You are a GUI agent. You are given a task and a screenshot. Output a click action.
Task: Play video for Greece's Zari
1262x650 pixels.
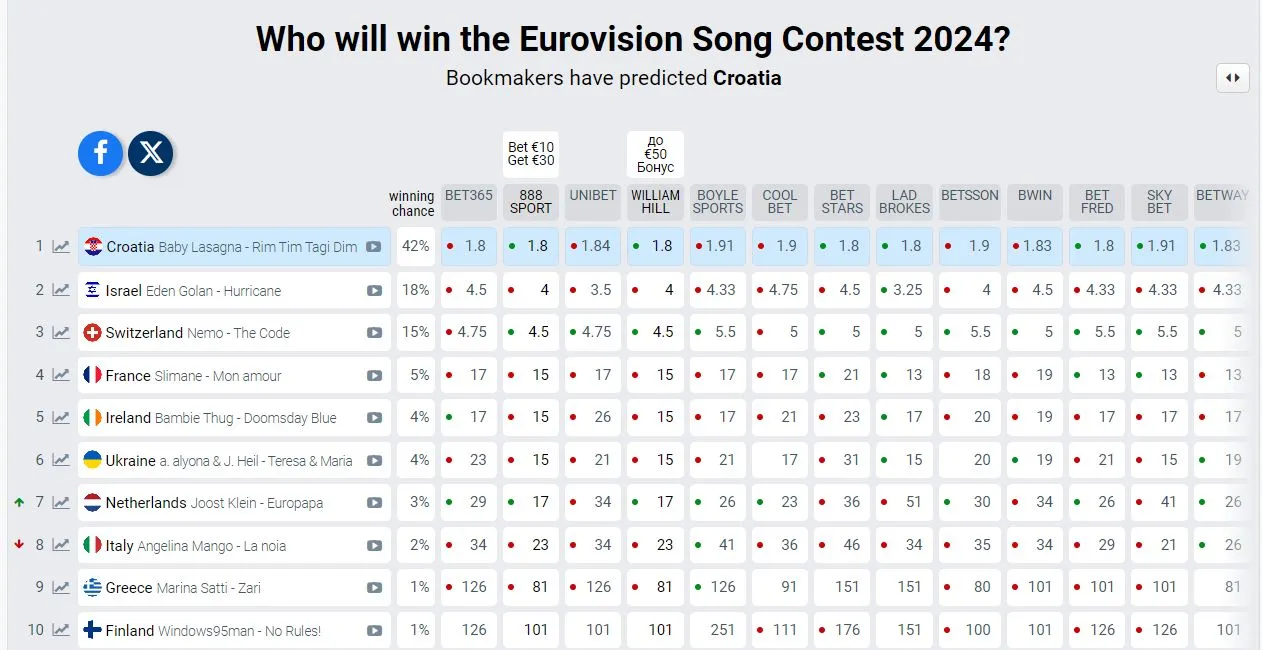[374, 588]
